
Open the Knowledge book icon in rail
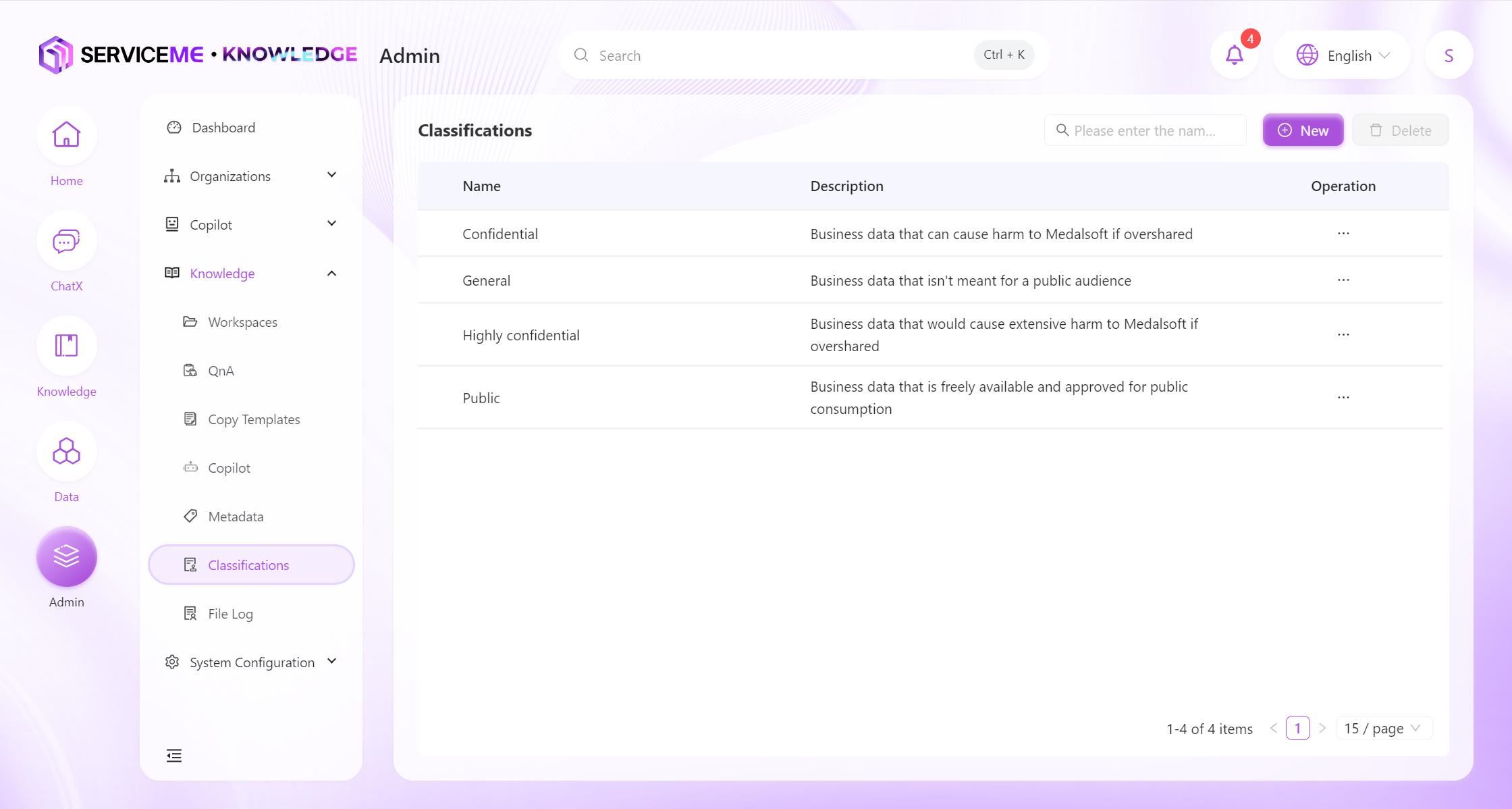point(66,346)
